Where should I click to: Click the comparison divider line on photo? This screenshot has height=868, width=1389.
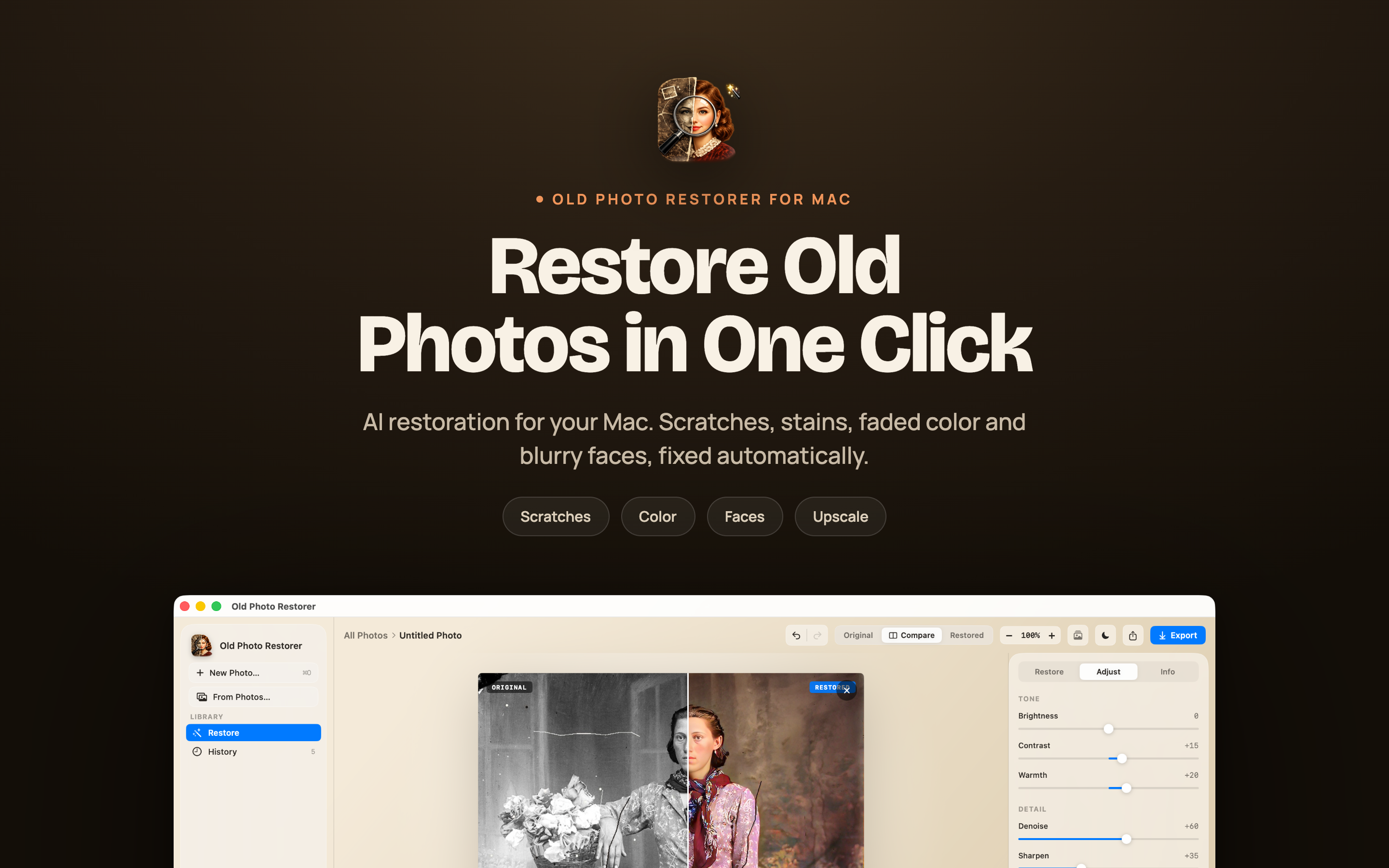[x=688, y=771]
